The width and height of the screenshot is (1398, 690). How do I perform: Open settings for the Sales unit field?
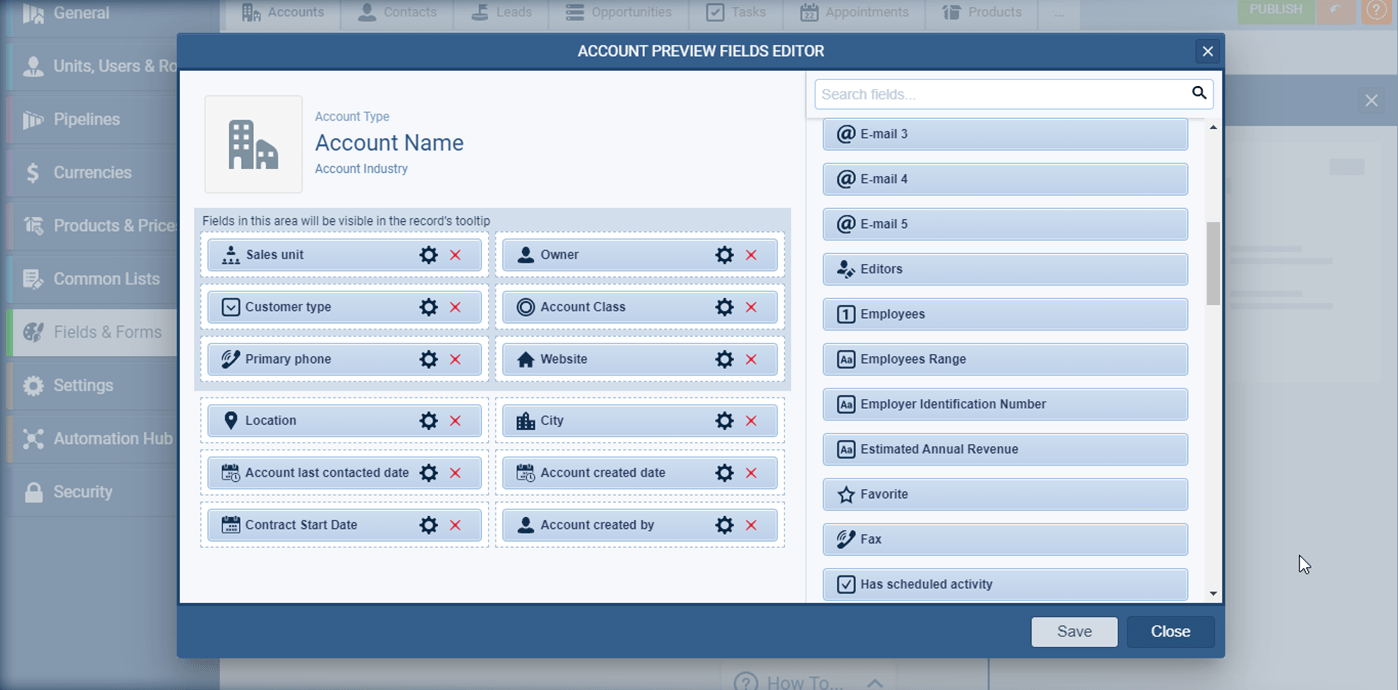[429, 255]
